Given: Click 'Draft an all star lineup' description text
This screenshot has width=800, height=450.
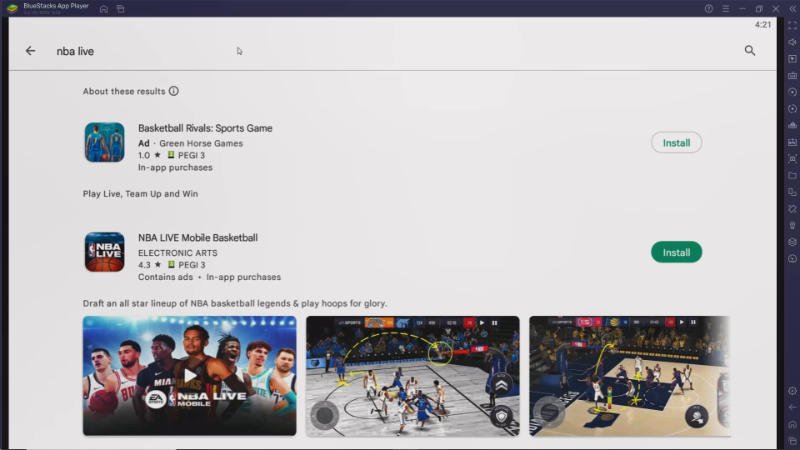Looking at the screenshot, I should 235,304.
